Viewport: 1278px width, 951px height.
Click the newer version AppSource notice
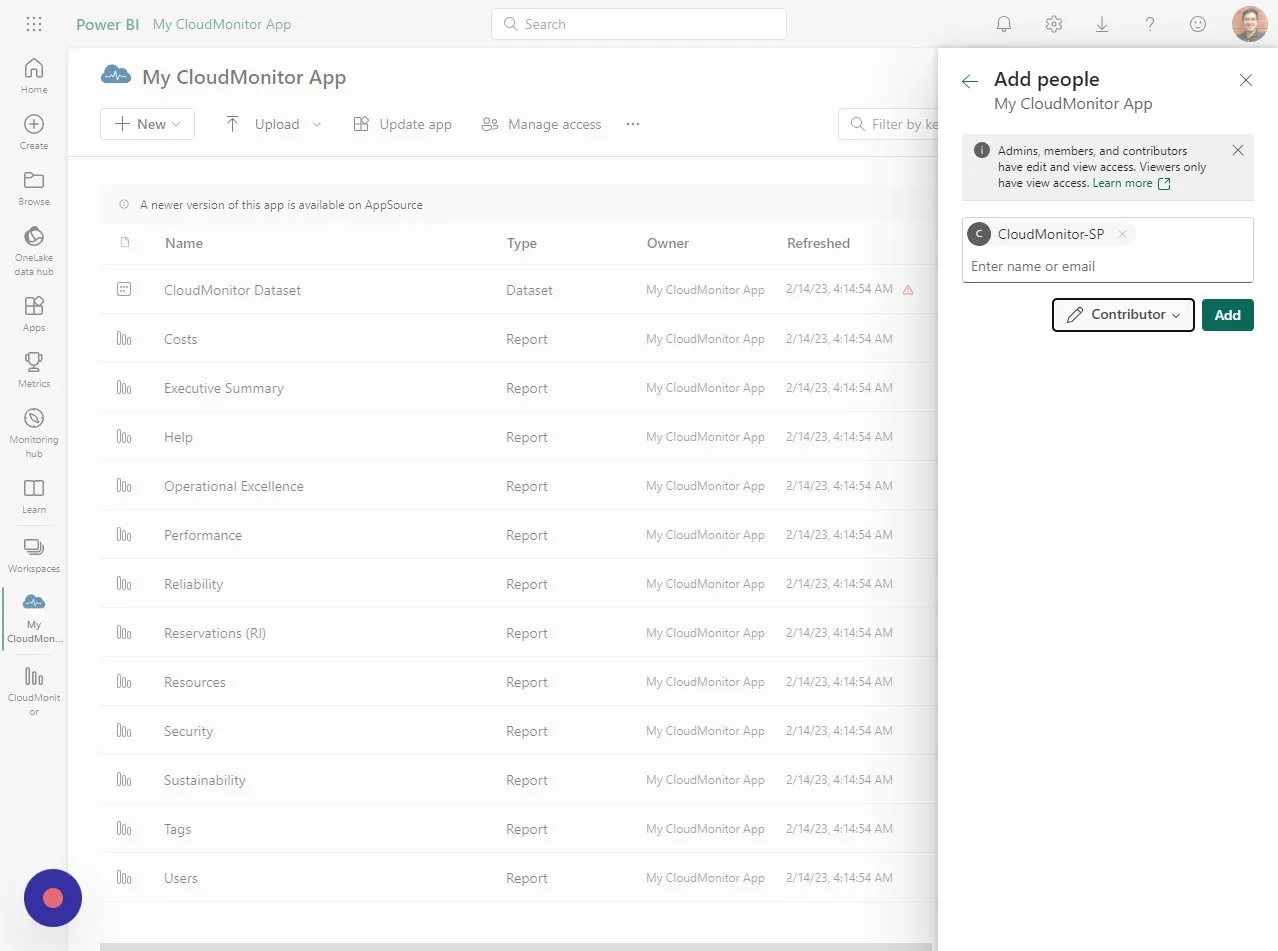tap(281, 205)
